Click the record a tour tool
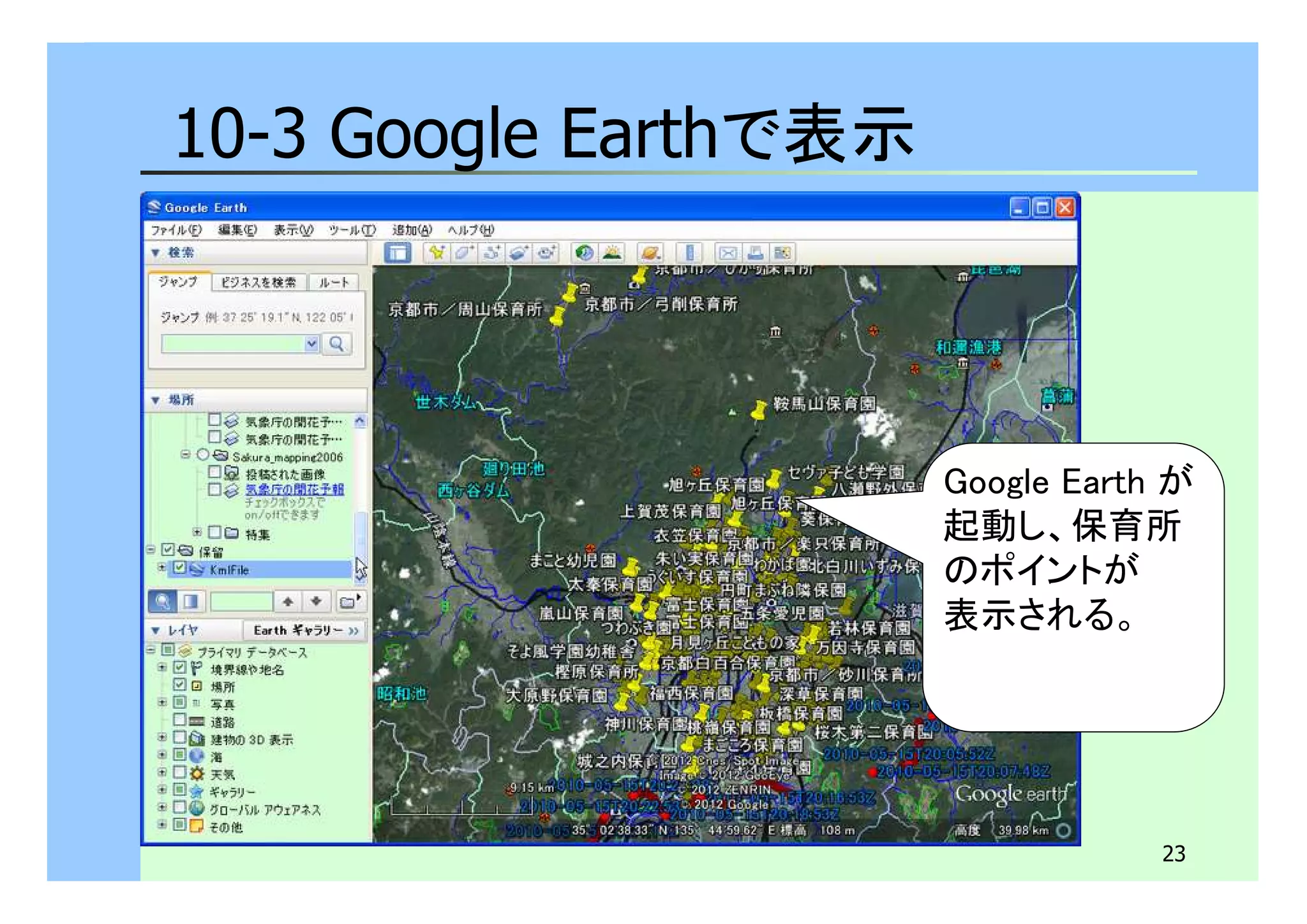This screenshot has height=924, width=1307. (x=546, y=253)
